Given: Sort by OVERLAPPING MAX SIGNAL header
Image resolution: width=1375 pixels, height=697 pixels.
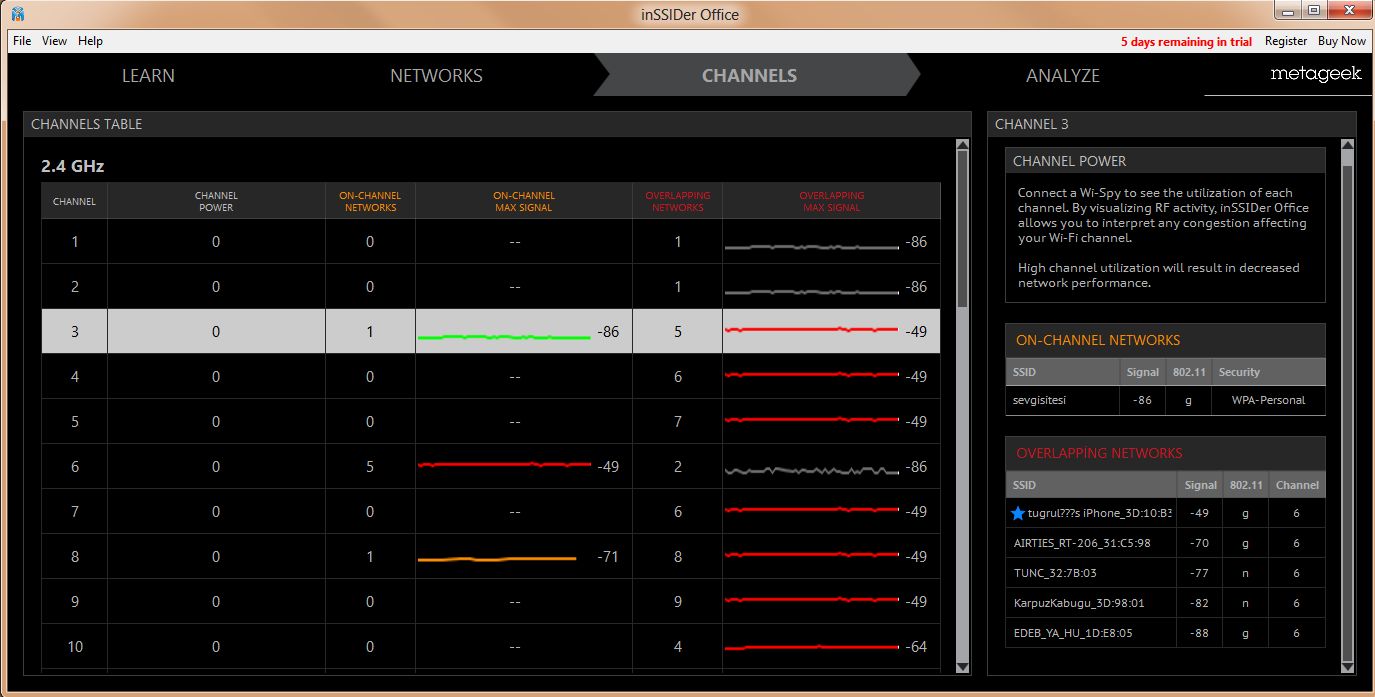Looking at the screenshot, I should (831, 201).
